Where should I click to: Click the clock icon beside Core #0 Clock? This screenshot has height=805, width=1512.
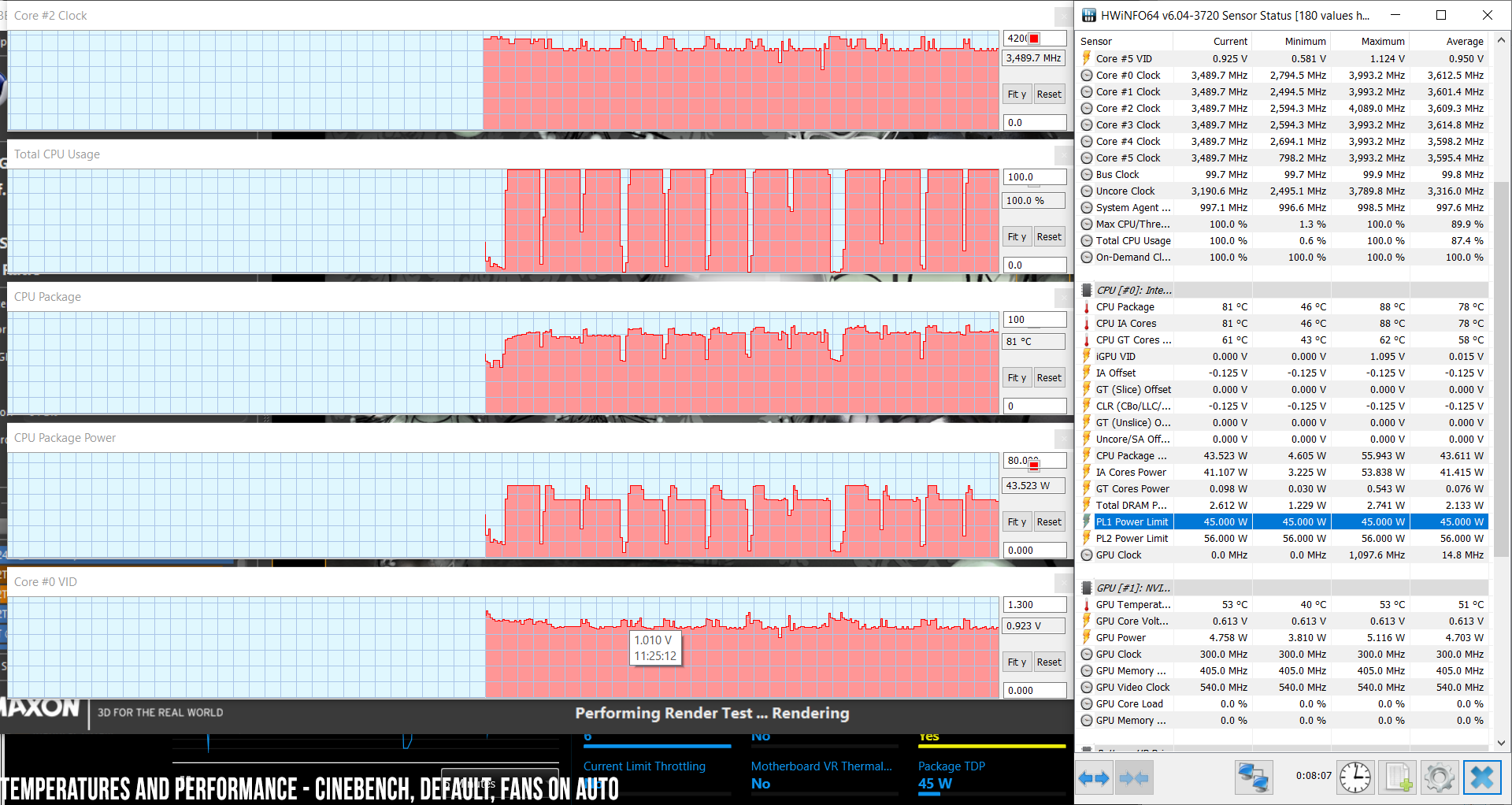pos(1087,75)
